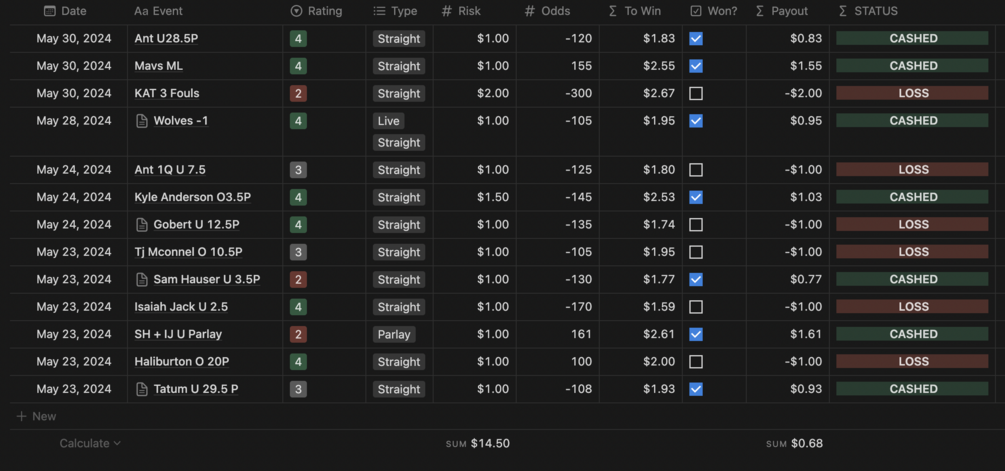This screenshot has width=1005, height=471.
Task: Open the SH + IJ U Parlay entry
Action: 178,334
